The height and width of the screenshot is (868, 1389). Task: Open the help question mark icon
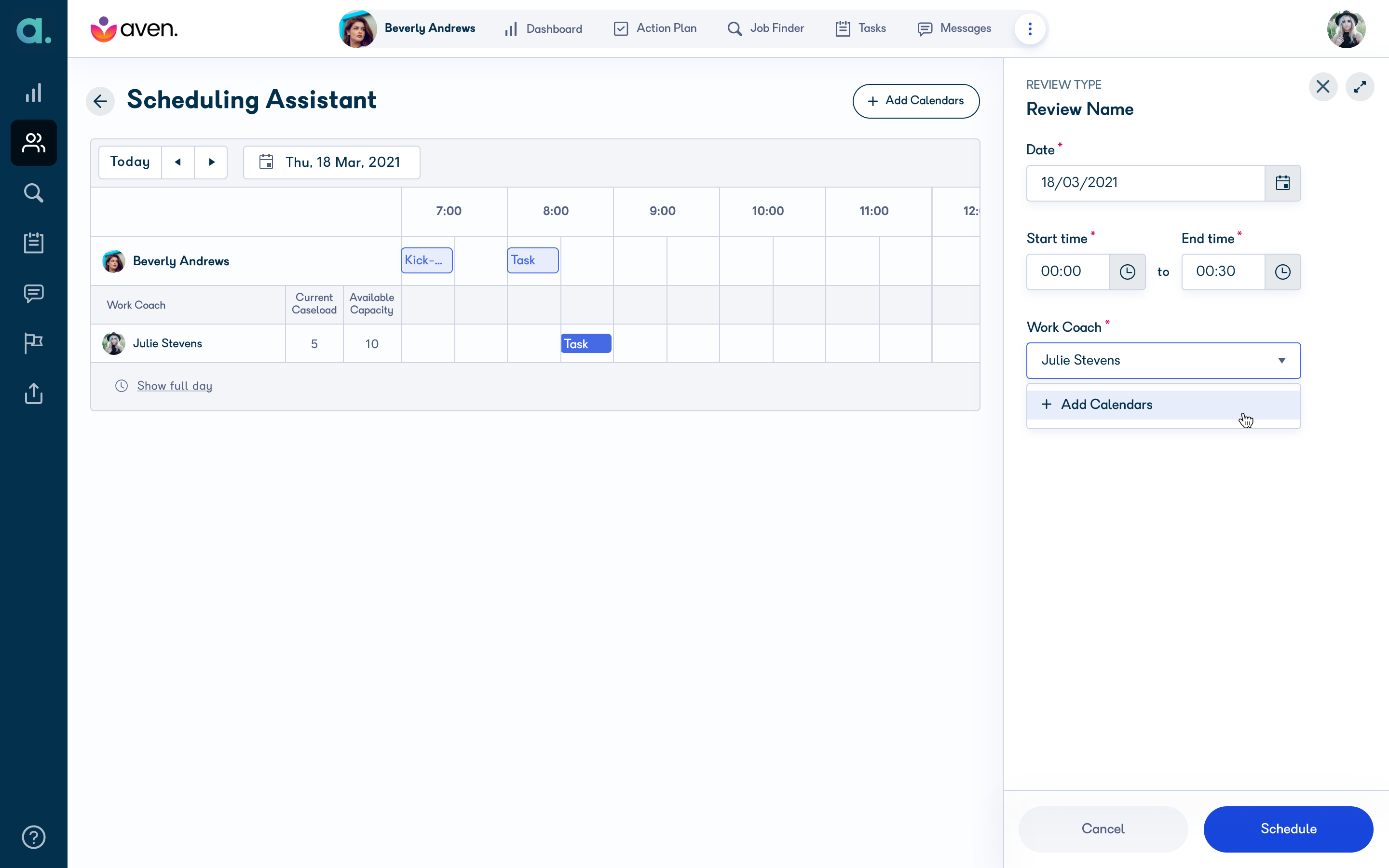(33, 837)
